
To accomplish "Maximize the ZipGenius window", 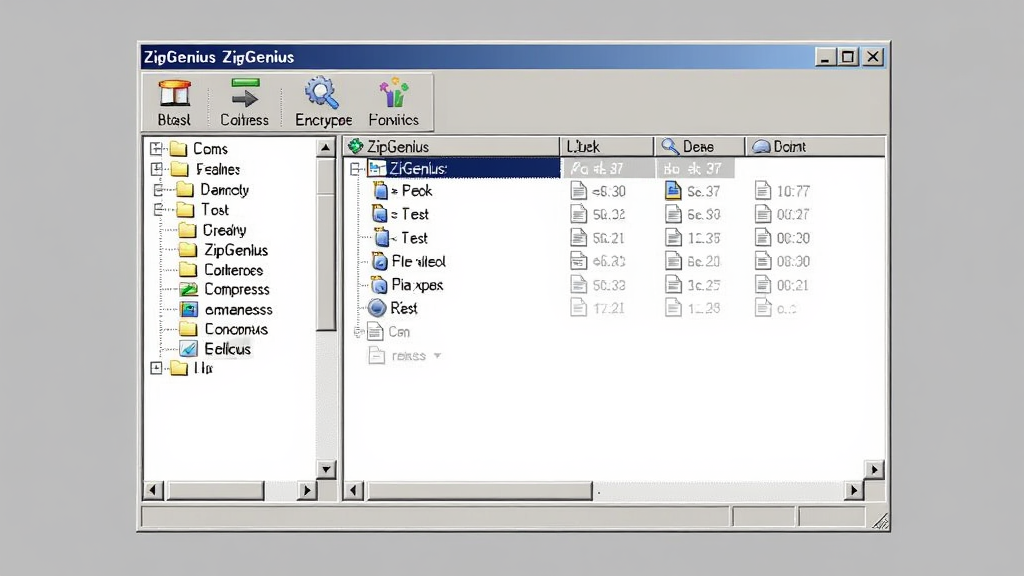I will (x=848, y=57).
